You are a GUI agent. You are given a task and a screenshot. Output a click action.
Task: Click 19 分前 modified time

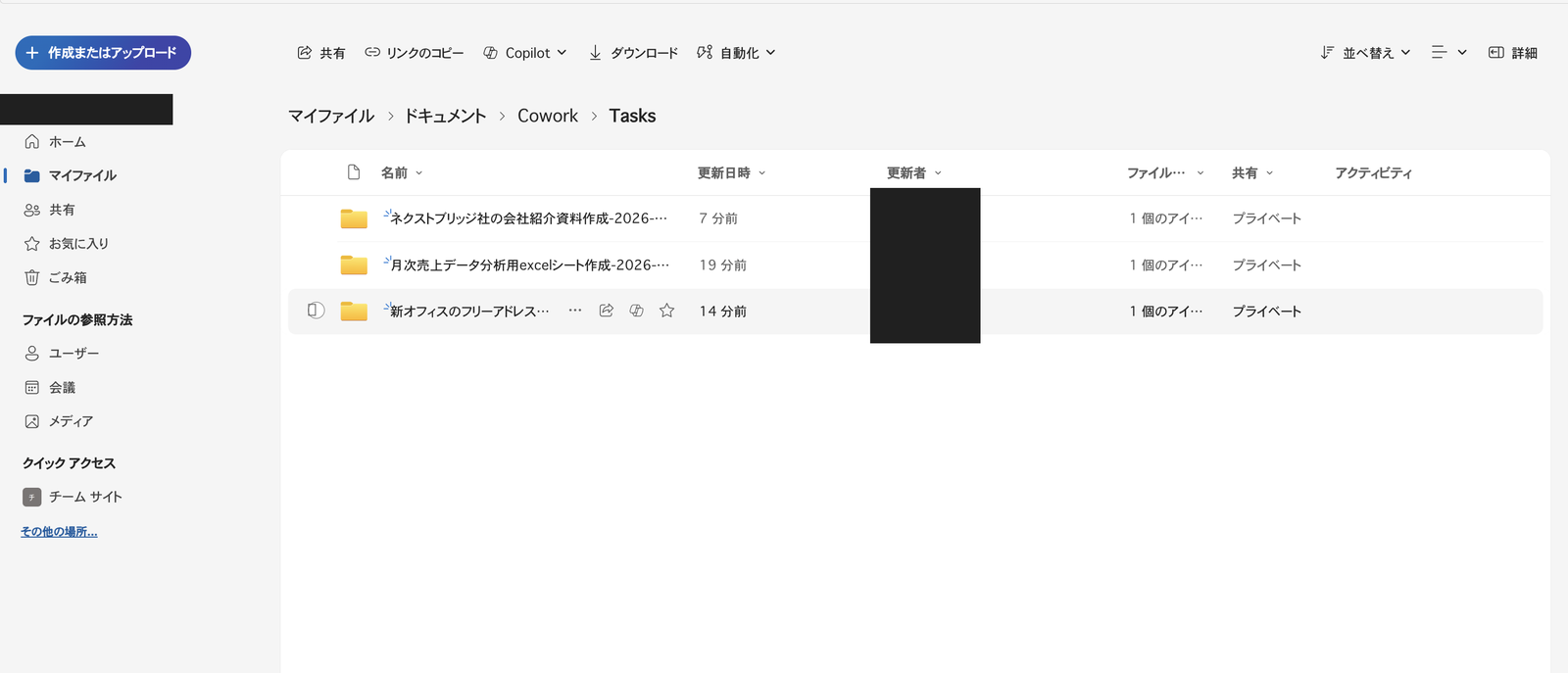coord(722,264)
